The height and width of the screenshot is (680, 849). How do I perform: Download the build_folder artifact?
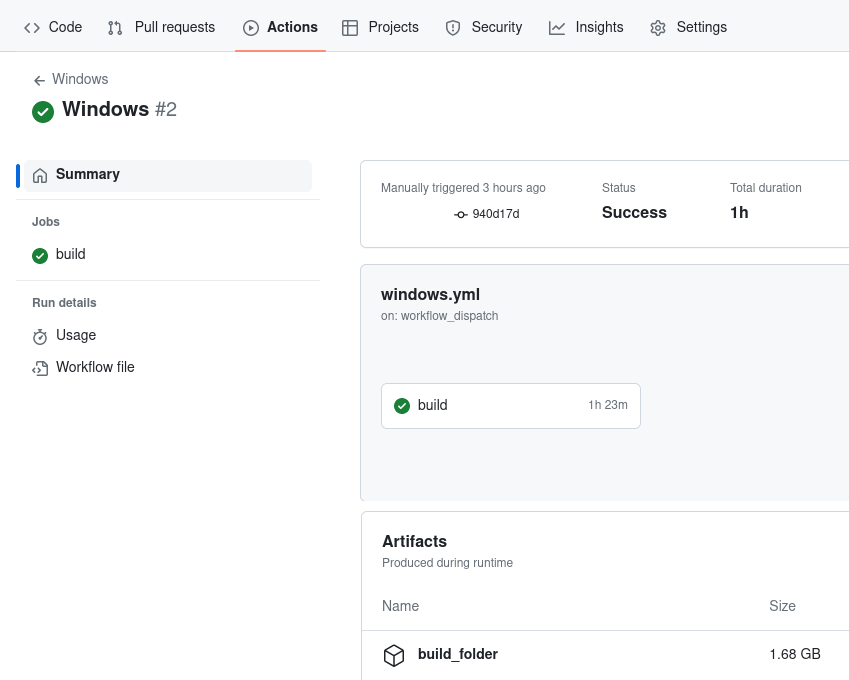[458, 654]
